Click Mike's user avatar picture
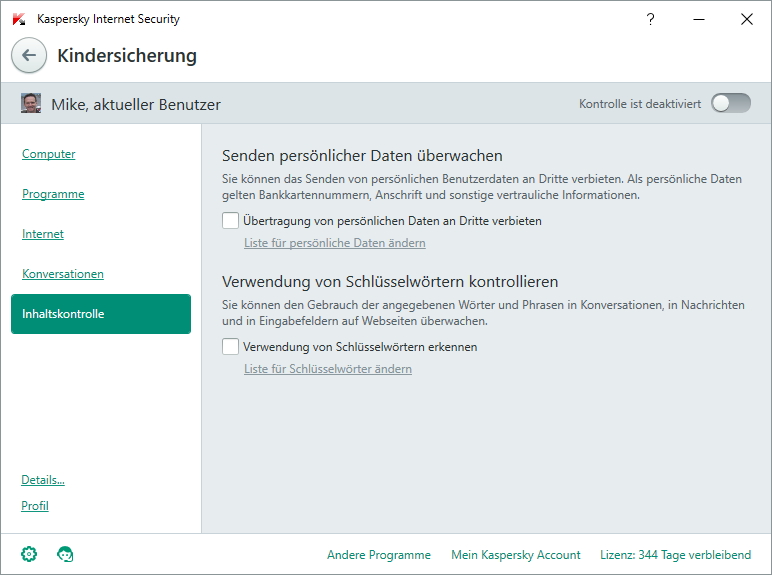Viewport: 772px width, 575px height. (x=31, y=103)
